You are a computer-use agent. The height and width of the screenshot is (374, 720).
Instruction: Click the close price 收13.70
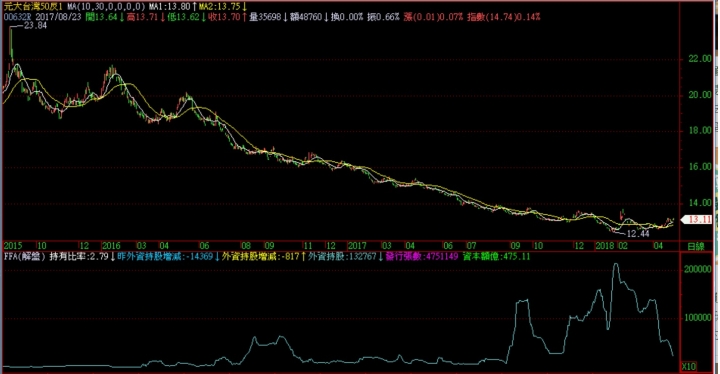(227, 17)
